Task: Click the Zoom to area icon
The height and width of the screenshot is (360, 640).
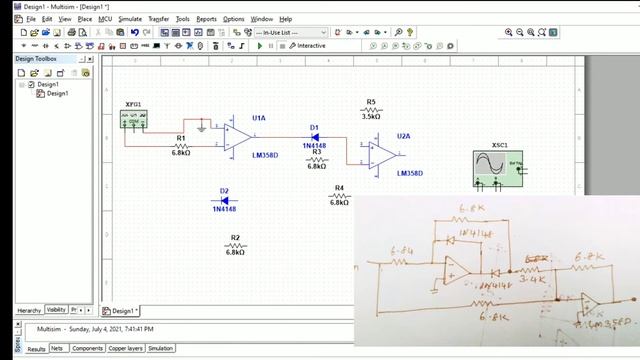Action: click(531, 32)
